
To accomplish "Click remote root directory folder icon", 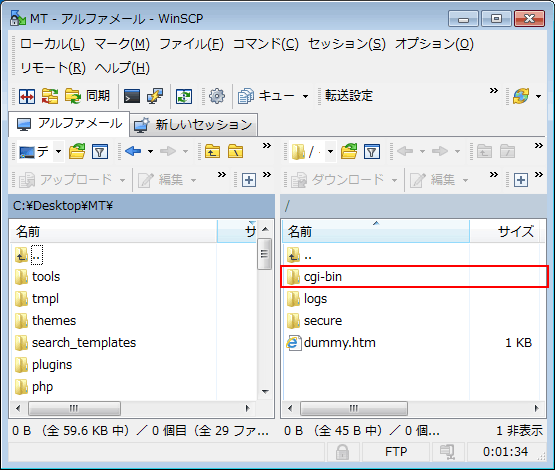I will 507,151.
